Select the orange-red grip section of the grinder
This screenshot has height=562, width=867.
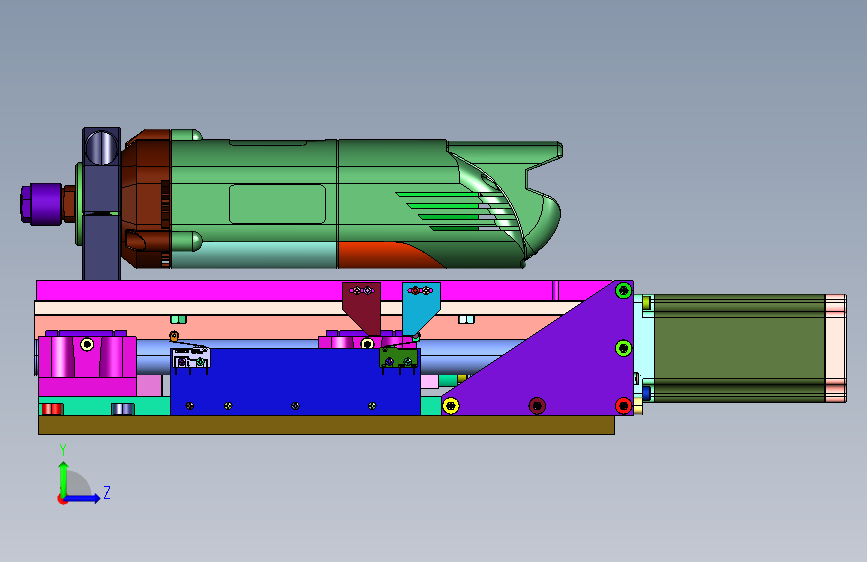(x=387, y=255)
